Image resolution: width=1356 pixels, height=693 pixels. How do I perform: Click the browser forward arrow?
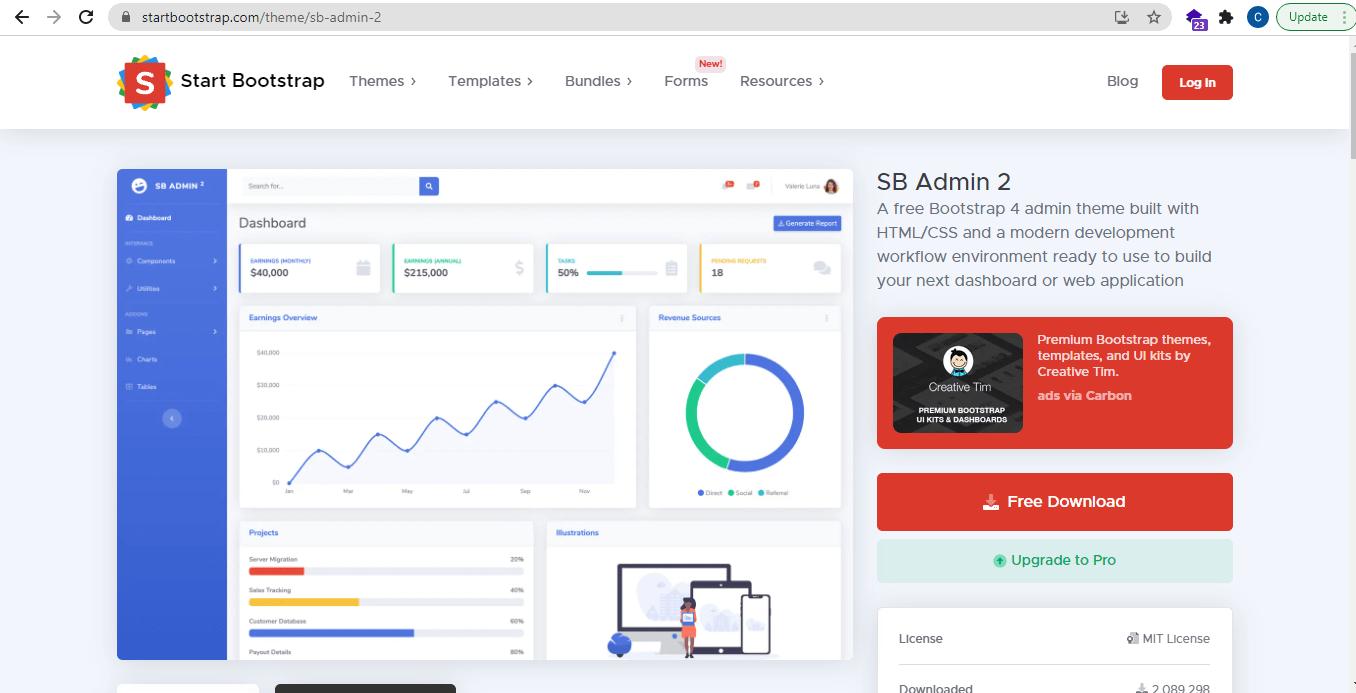point(54,17)
